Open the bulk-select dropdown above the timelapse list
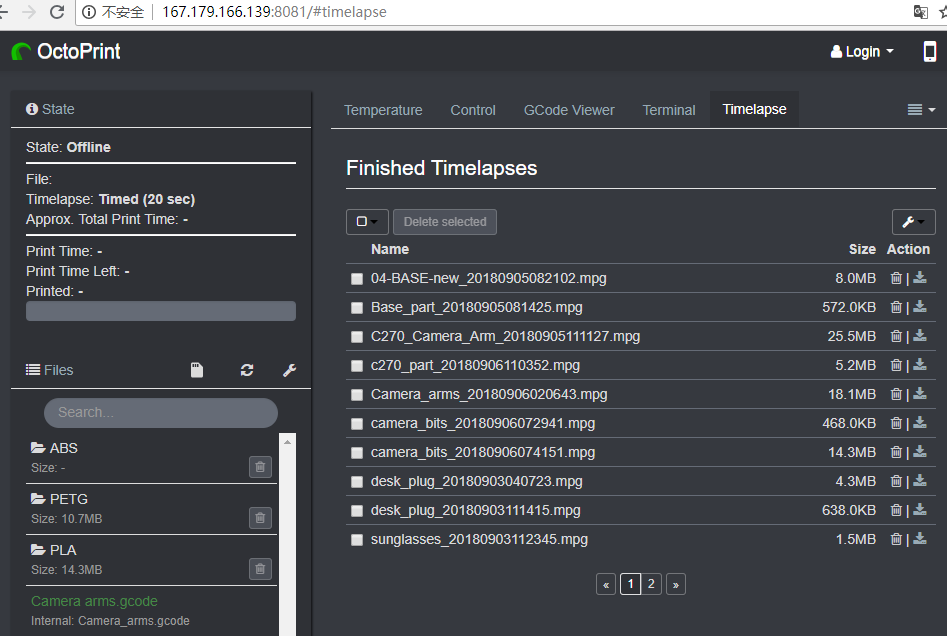The image size is (947, 636). [366, 221]
